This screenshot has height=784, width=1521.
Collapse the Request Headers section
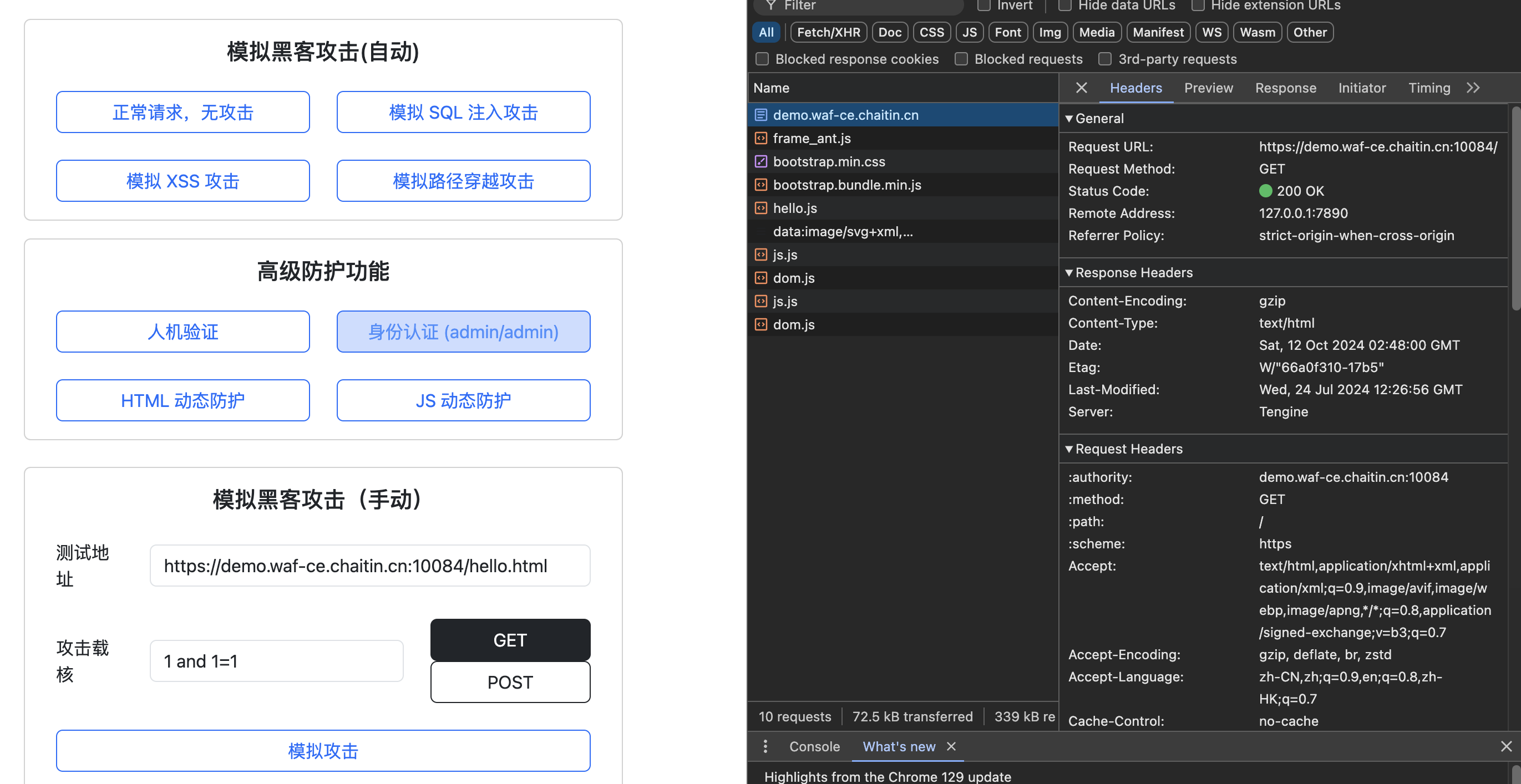click(1069, 449)
